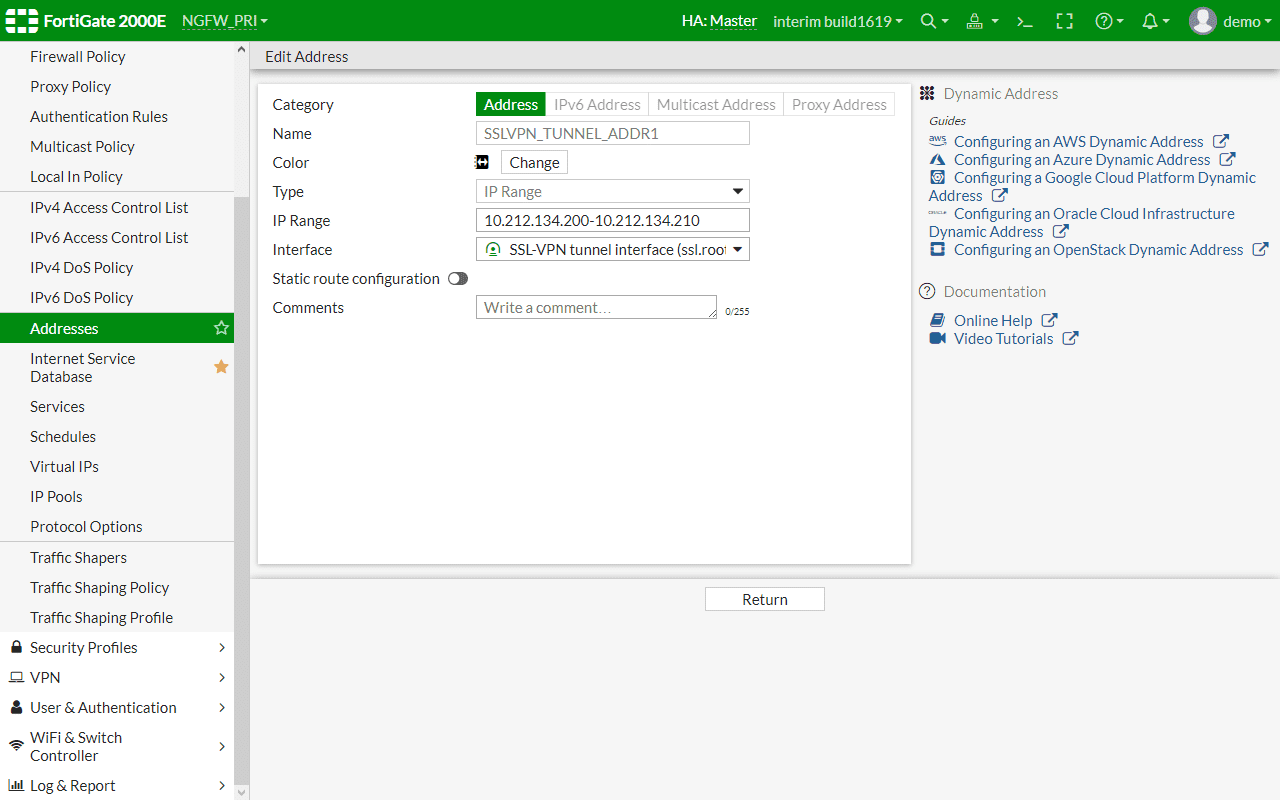1280x800 pixels.
Task: Select the Address category tab
Action: [511, 104]
